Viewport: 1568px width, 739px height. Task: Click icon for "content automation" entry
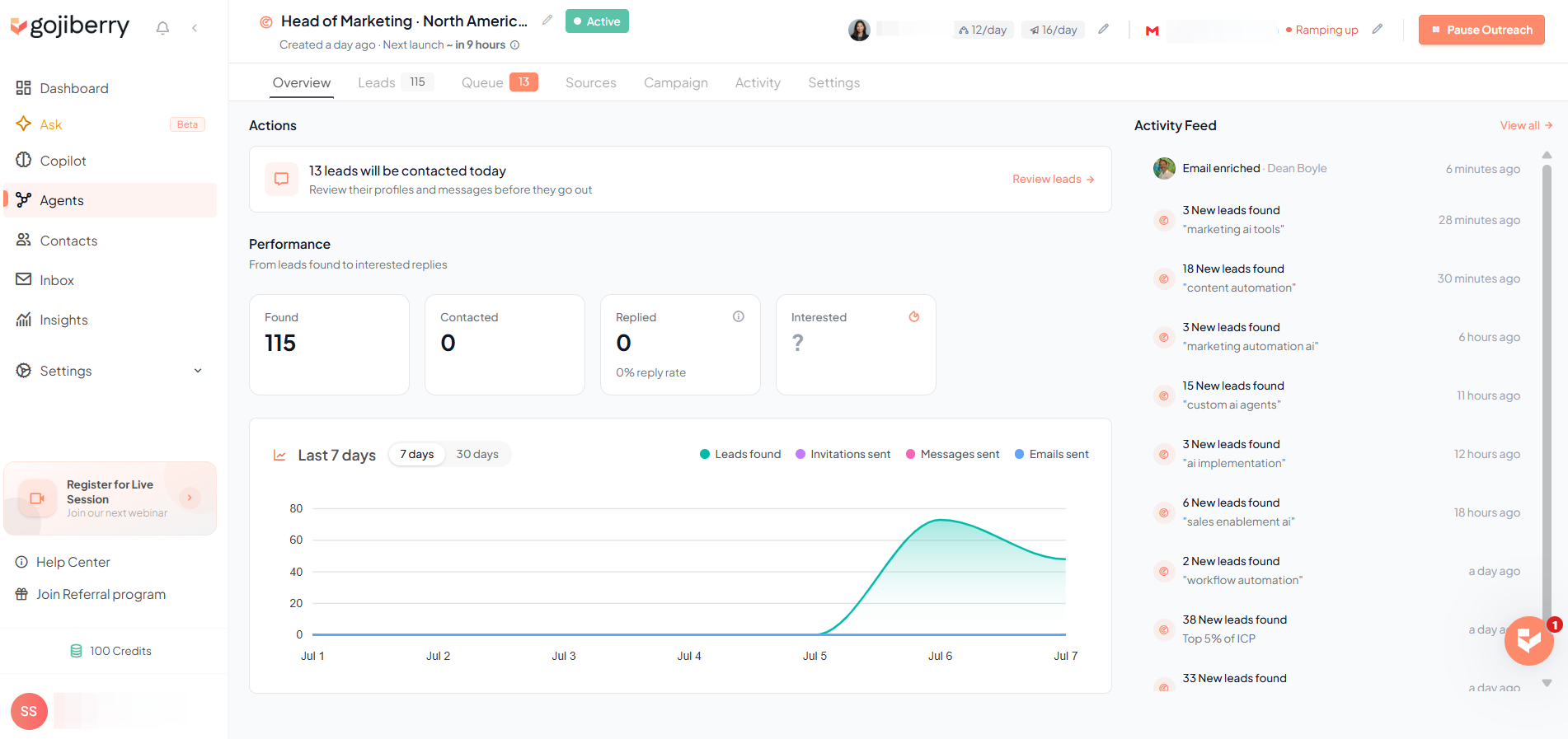coord(1164,278)
